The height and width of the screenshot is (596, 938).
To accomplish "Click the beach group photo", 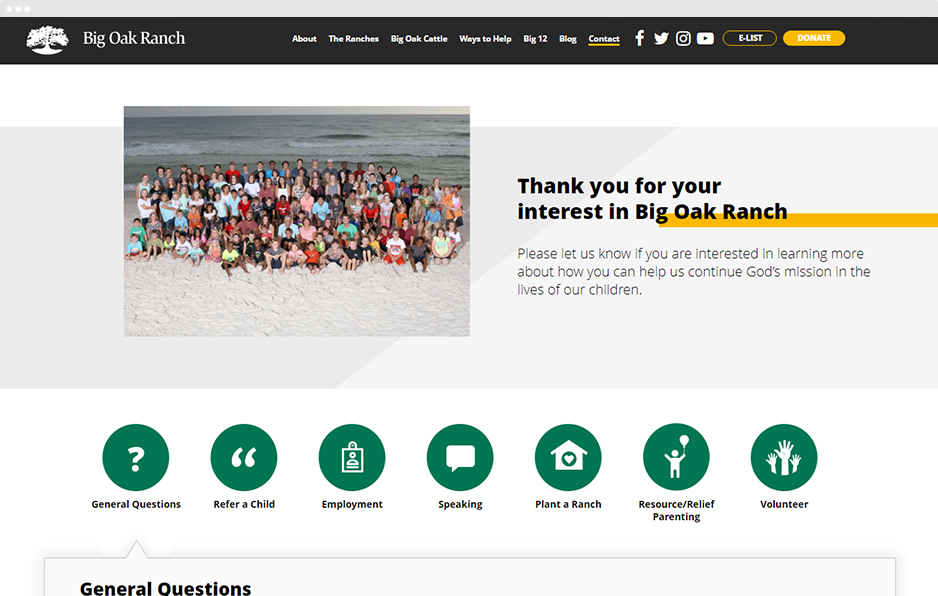I will click(297, 221).
